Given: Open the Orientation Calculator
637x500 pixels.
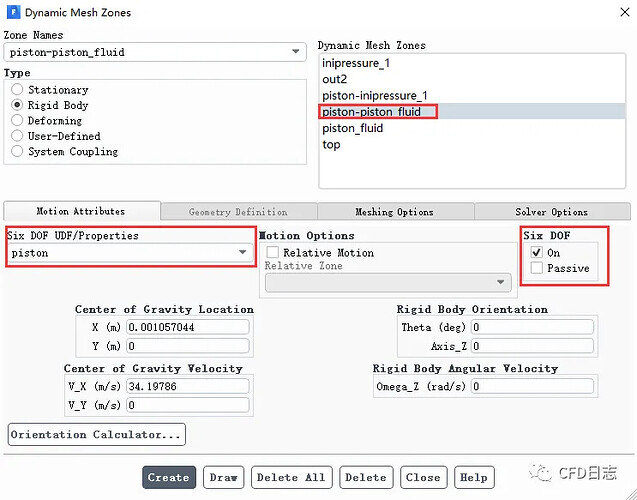Looking at the screenshot, I should (97, 435).
